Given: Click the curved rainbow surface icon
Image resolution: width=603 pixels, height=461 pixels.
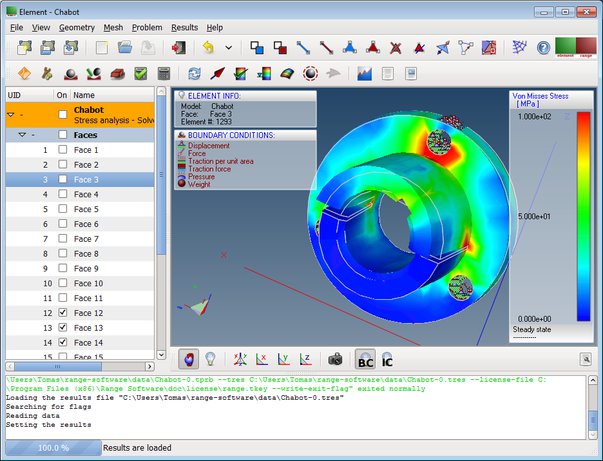Looking at the screenshot, I should tap(287, 73).
